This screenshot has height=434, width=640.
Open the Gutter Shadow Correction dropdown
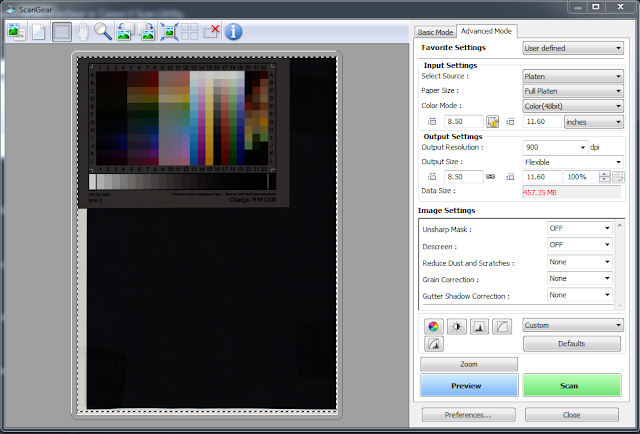[x=580, y=295]
